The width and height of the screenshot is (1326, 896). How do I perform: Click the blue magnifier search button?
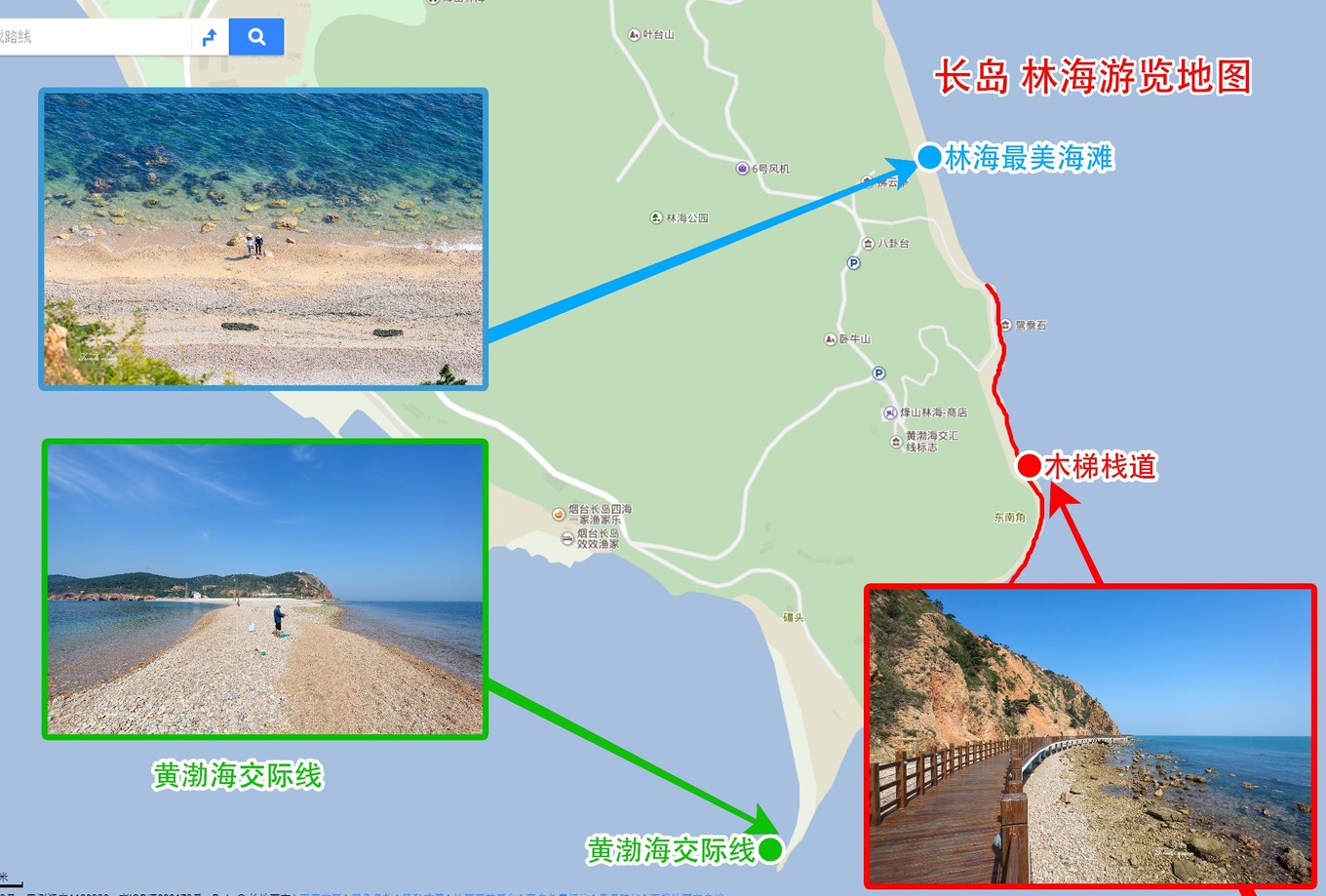coord(256,37)
